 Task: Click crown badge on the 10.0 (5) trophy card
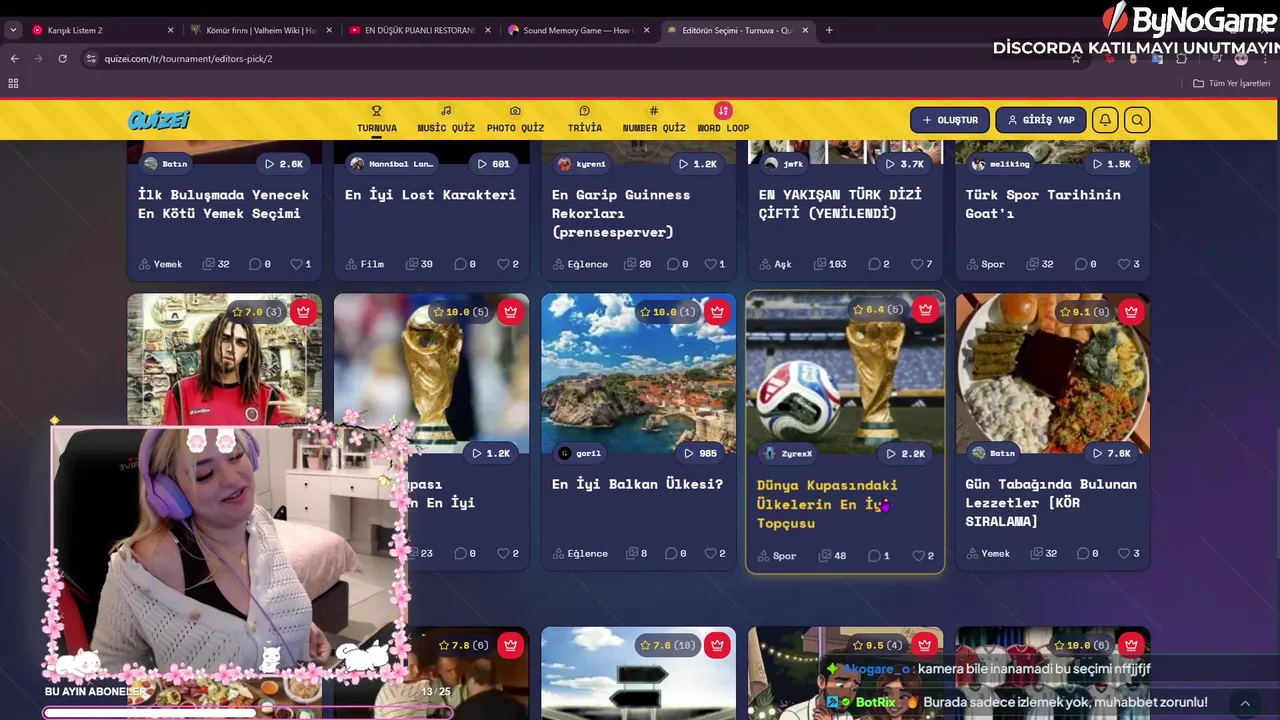pos(510,312)
